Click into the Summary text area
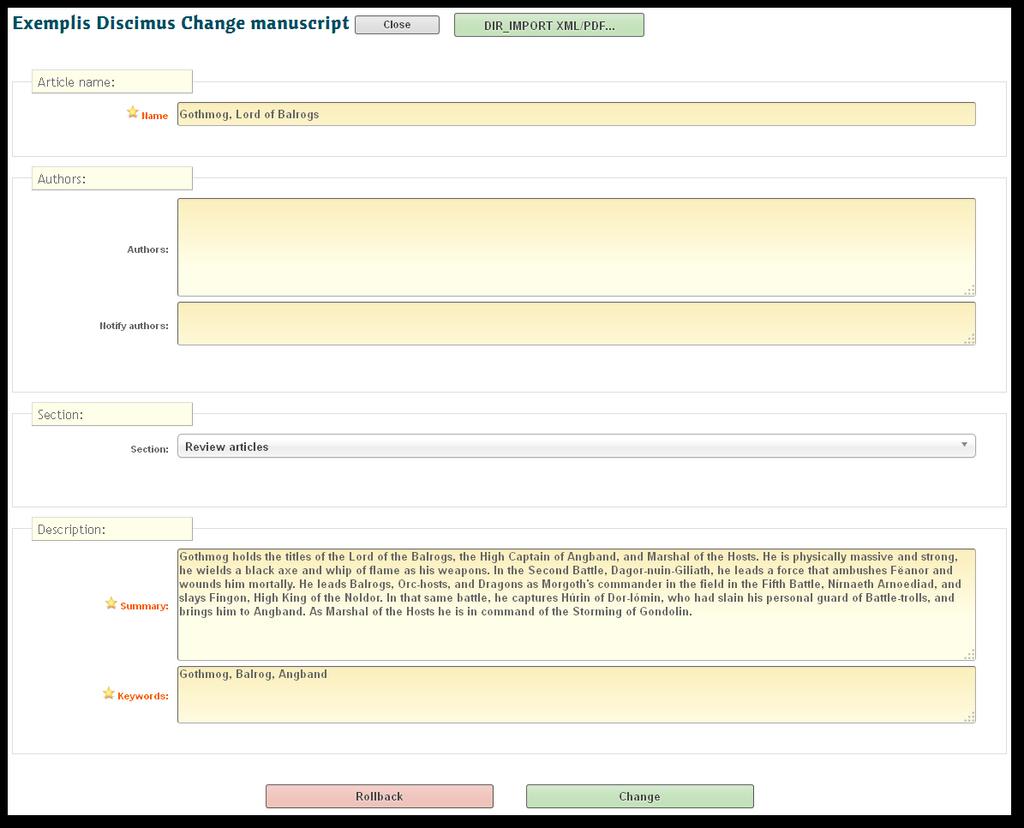1024x828 pixels. coord(576,605)
